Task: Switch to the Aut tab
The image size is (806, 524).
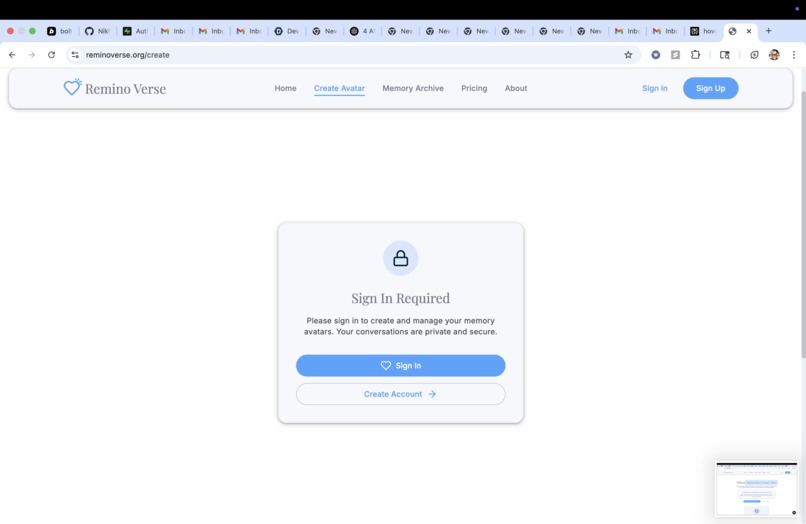Action: coord(135,31)
